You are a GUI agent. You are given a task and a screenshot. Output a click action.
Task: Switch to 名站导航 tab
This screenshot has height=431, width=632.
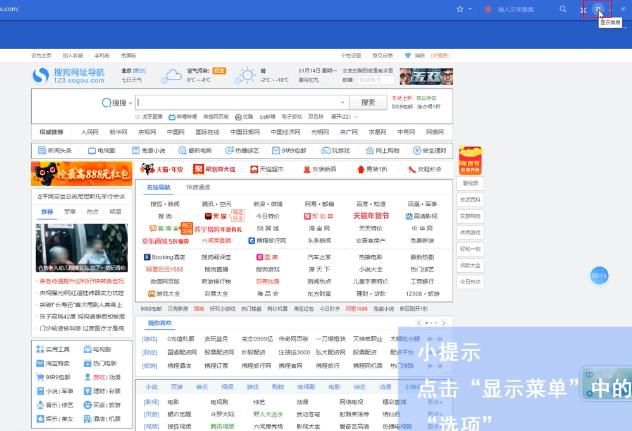158,187
